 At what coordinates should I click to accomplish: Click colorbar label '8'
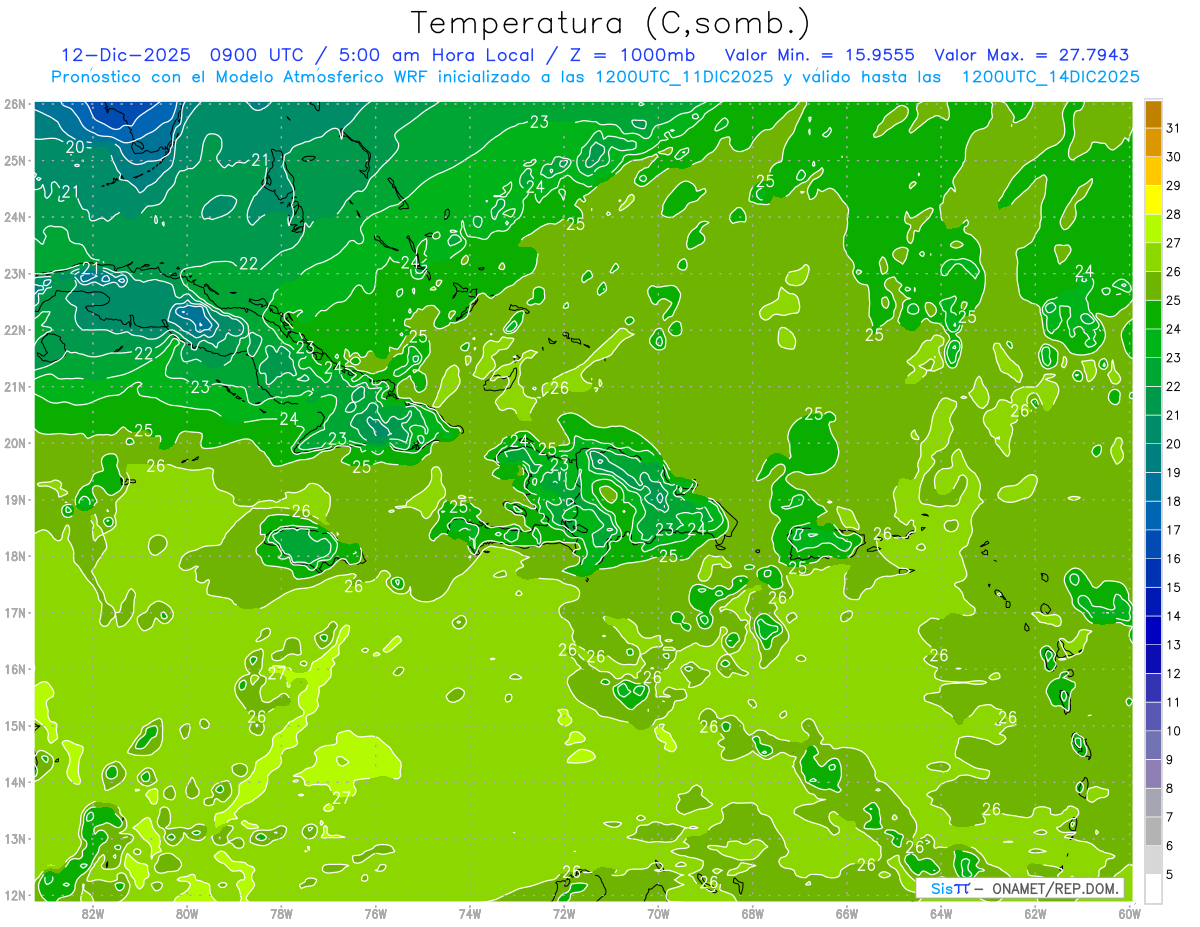(x=1170, y=789)
